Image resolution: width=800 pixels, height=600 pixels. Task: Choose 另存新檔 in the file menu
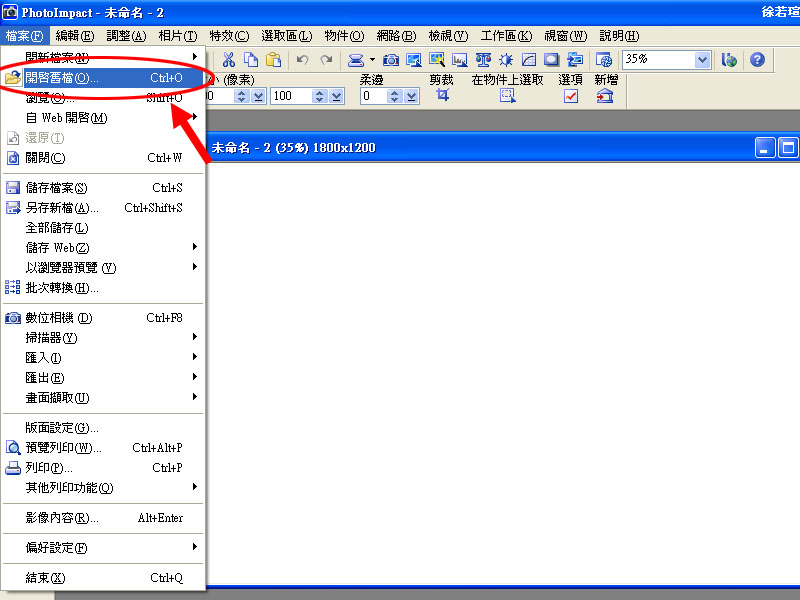tap(104, 208)
